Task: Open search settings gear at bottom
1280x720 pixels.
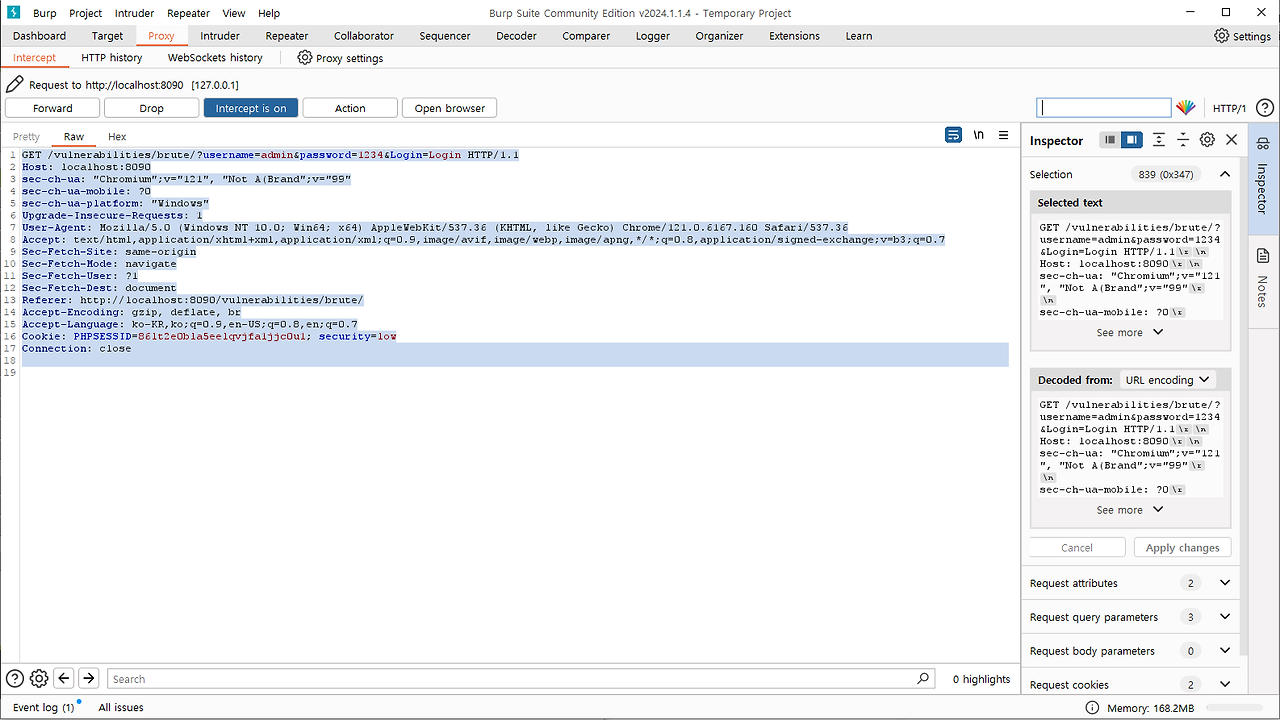Action: pos(39,678)
